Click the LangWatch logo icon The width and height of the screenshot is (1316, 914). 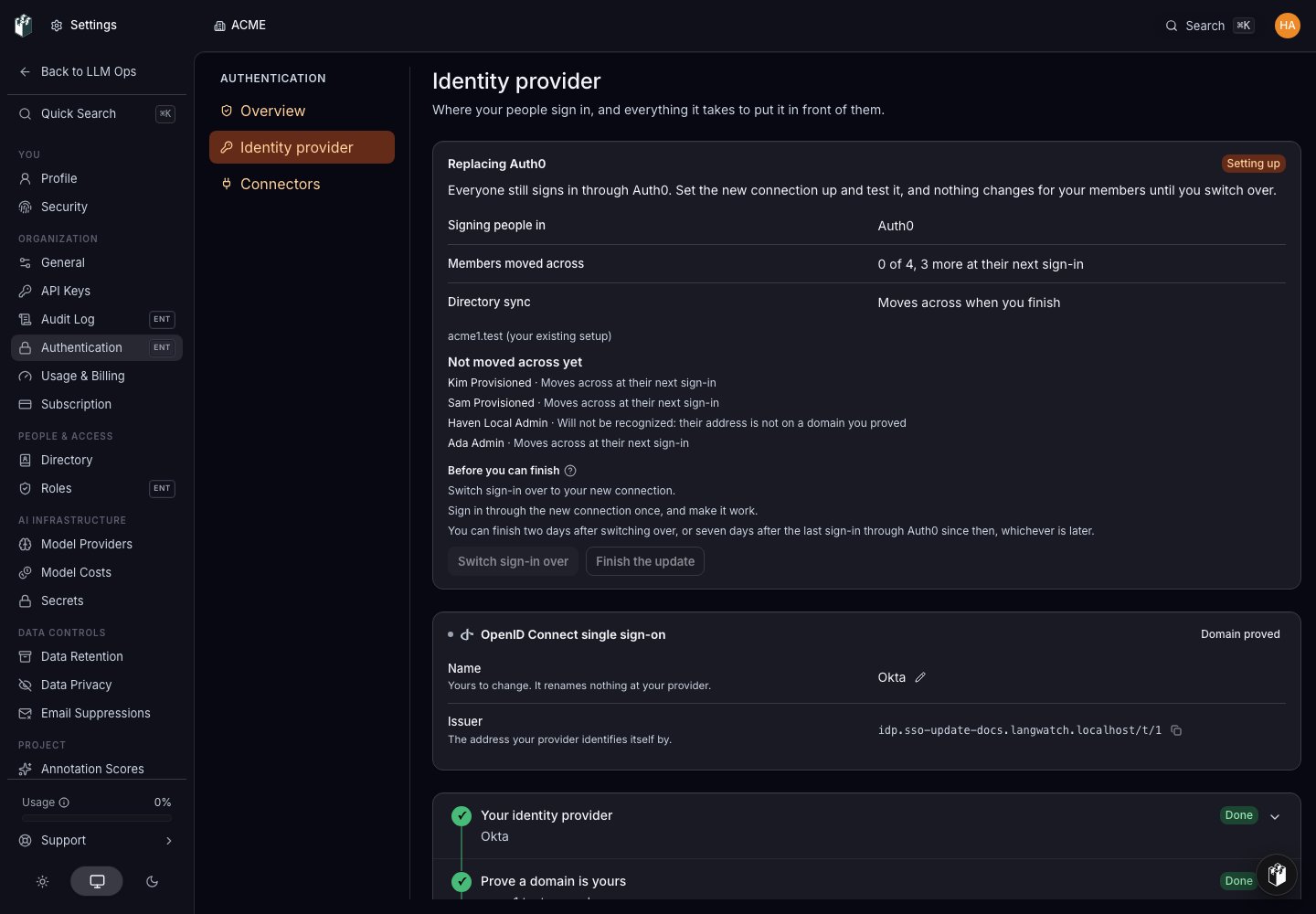[x=24, y=26]
